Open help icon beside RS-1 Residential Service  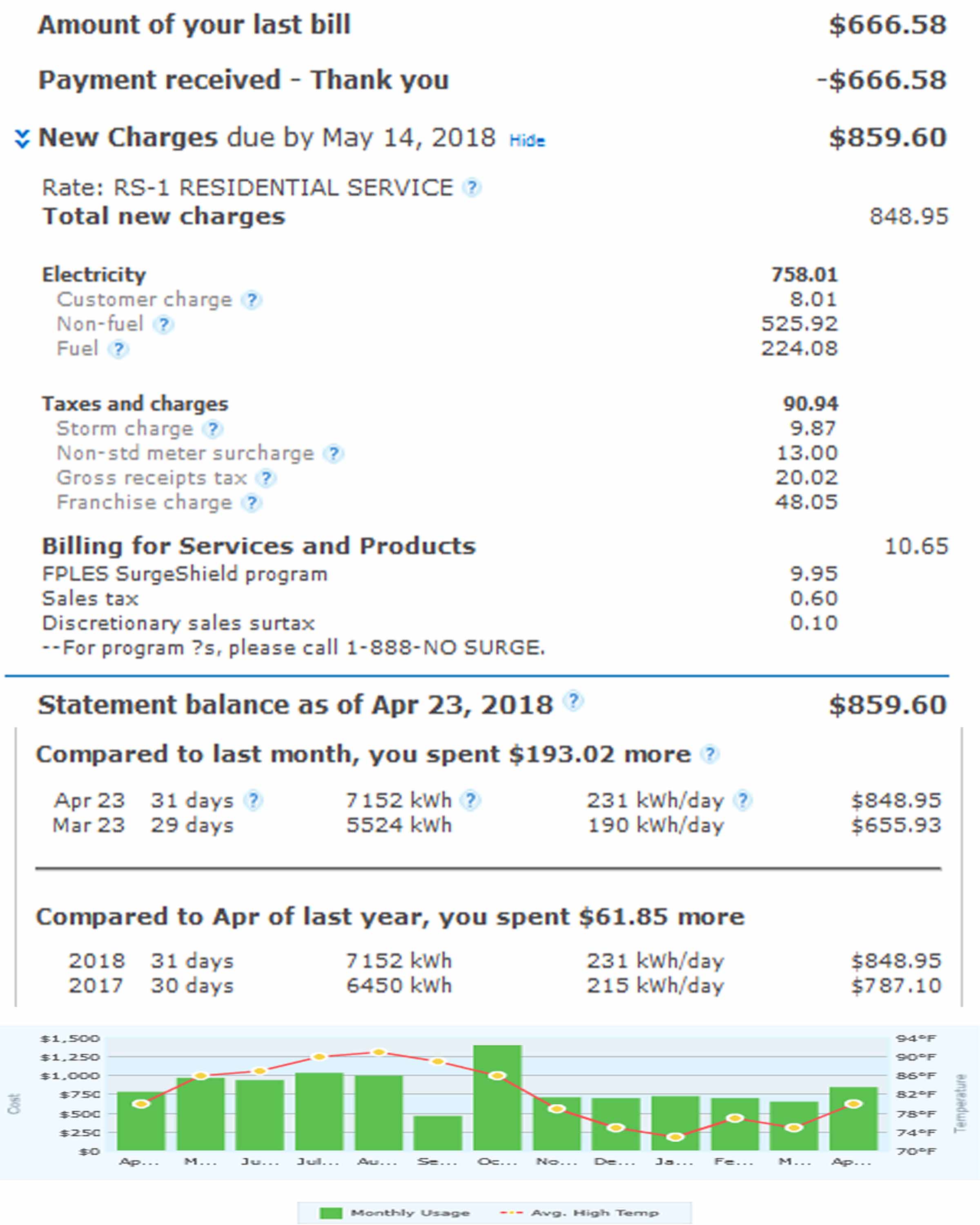coord(472,187)
